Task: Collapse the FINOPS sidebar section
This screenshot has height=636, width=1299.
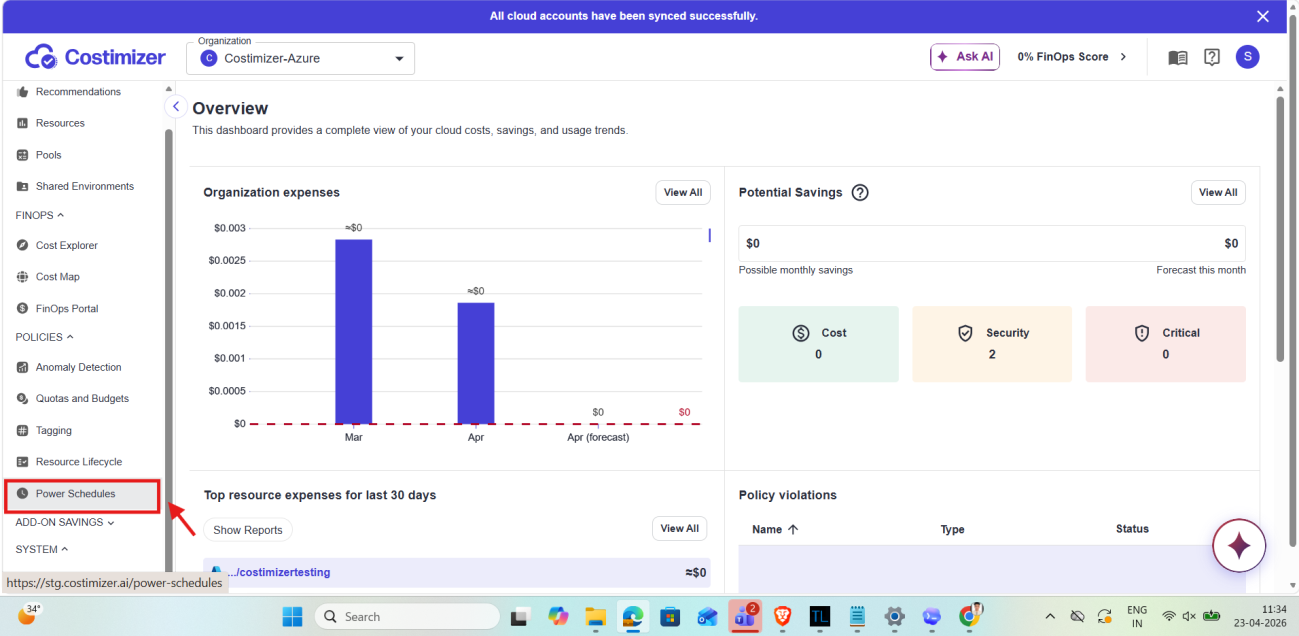Action: pyautogui.click(x=40, y=215)
